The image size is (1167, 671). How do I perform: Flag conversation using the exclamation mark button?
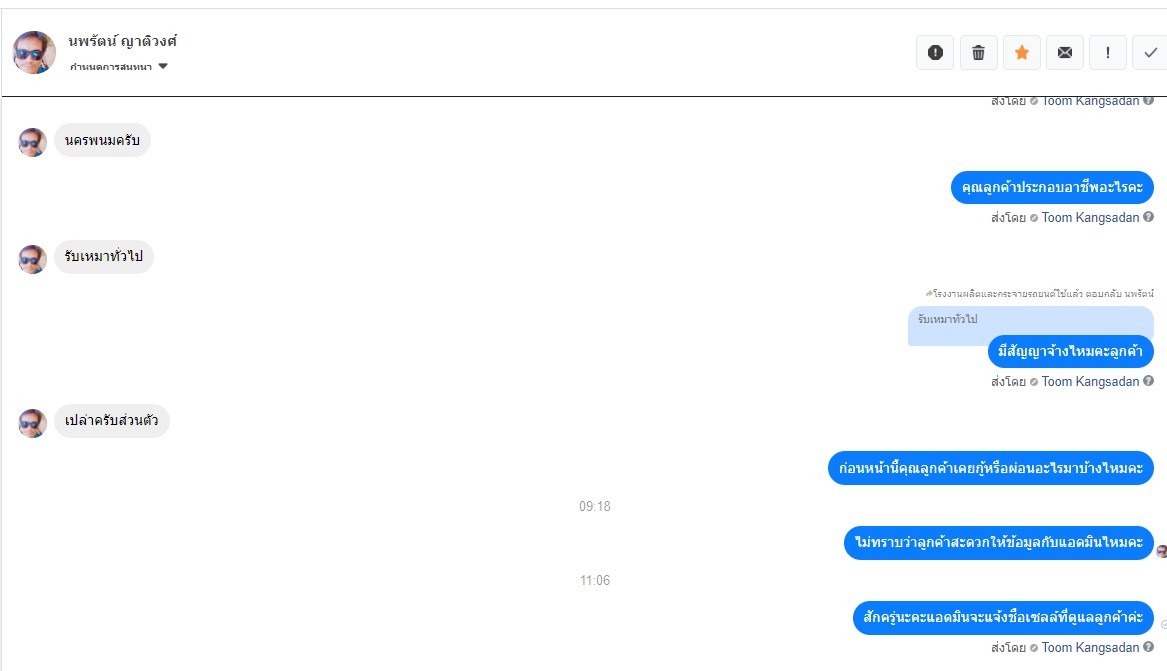pyautogui.click(x=1107, y=52)
